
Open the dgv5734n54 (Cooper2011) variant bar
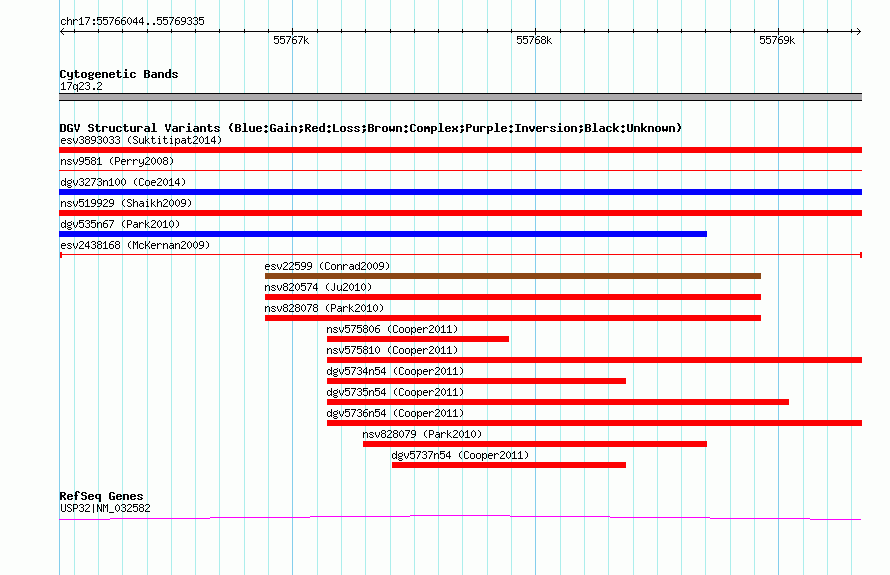tap(476, 381)
